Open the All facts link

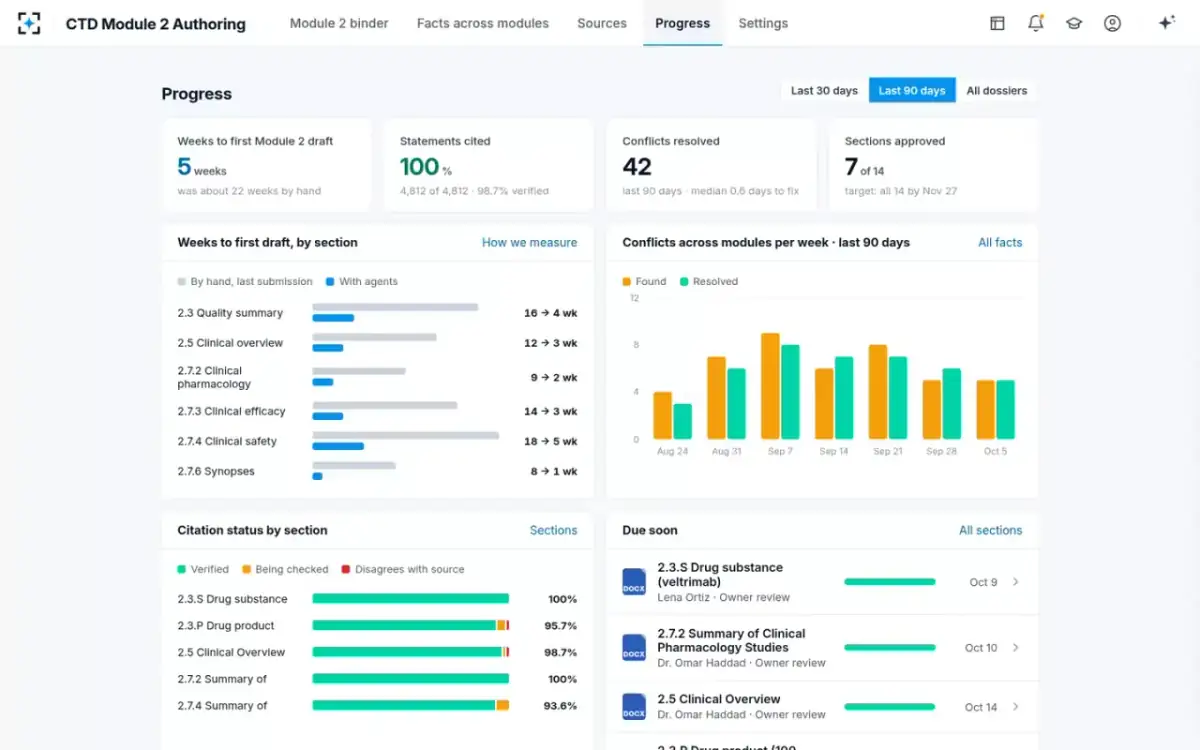pyautogui.click(x=1000, y=242)
